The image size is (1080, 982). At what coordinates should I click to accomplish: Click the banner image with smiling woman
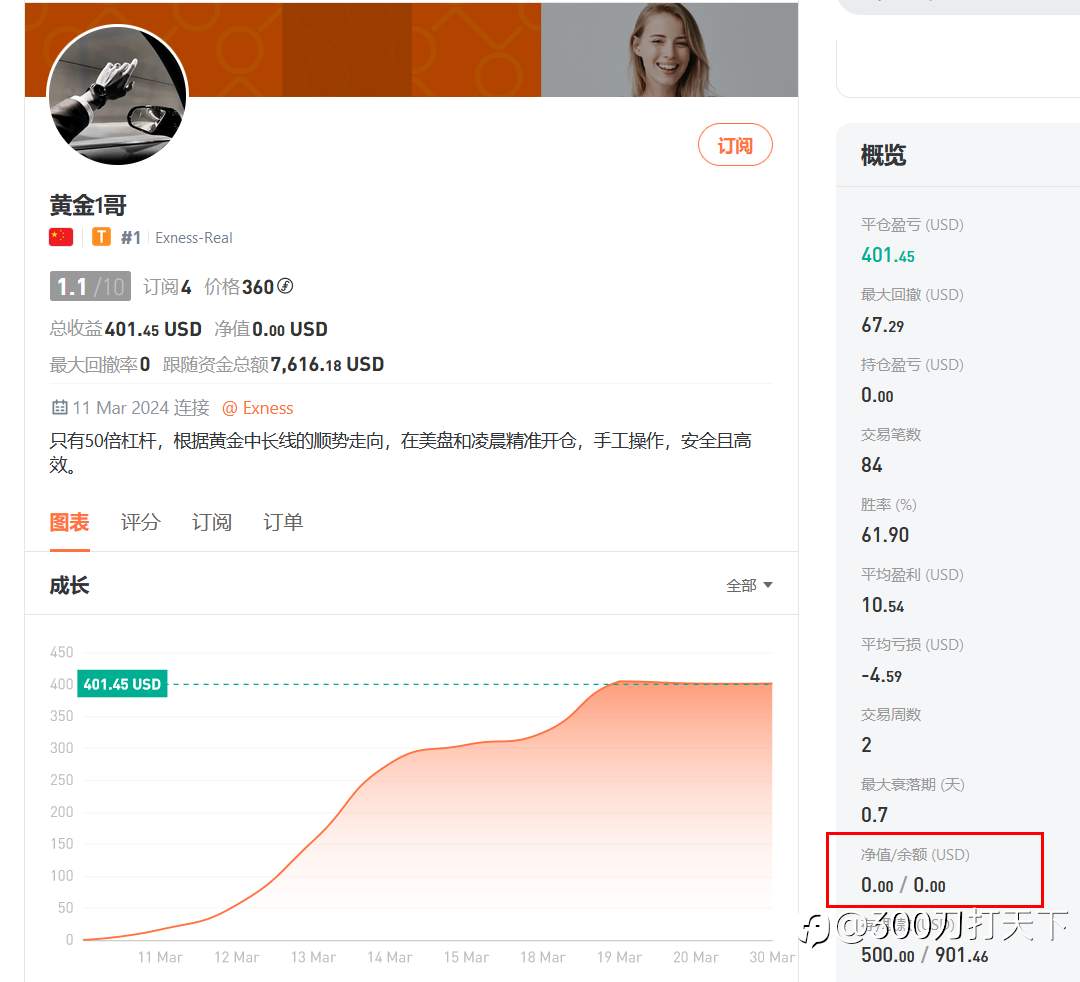click(669, 50)
